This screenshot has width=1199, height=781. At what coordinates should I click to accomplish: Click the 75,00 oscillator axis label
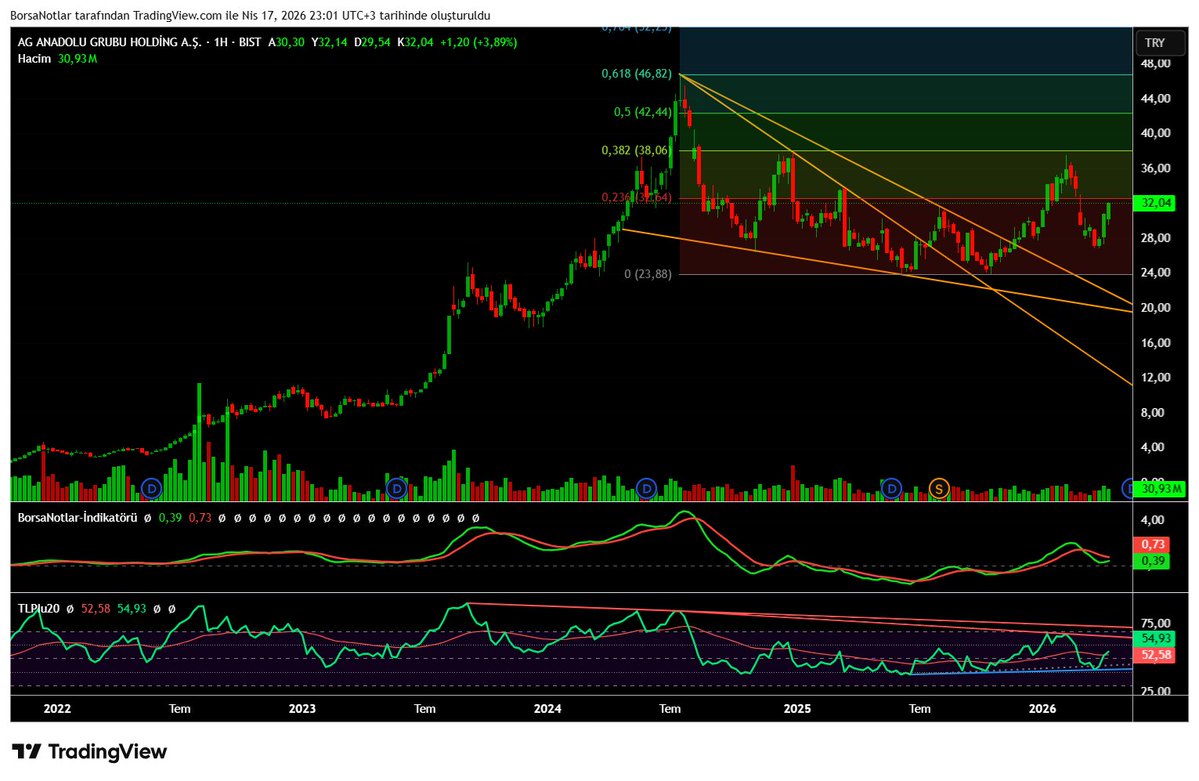[x=1155, y=623]
